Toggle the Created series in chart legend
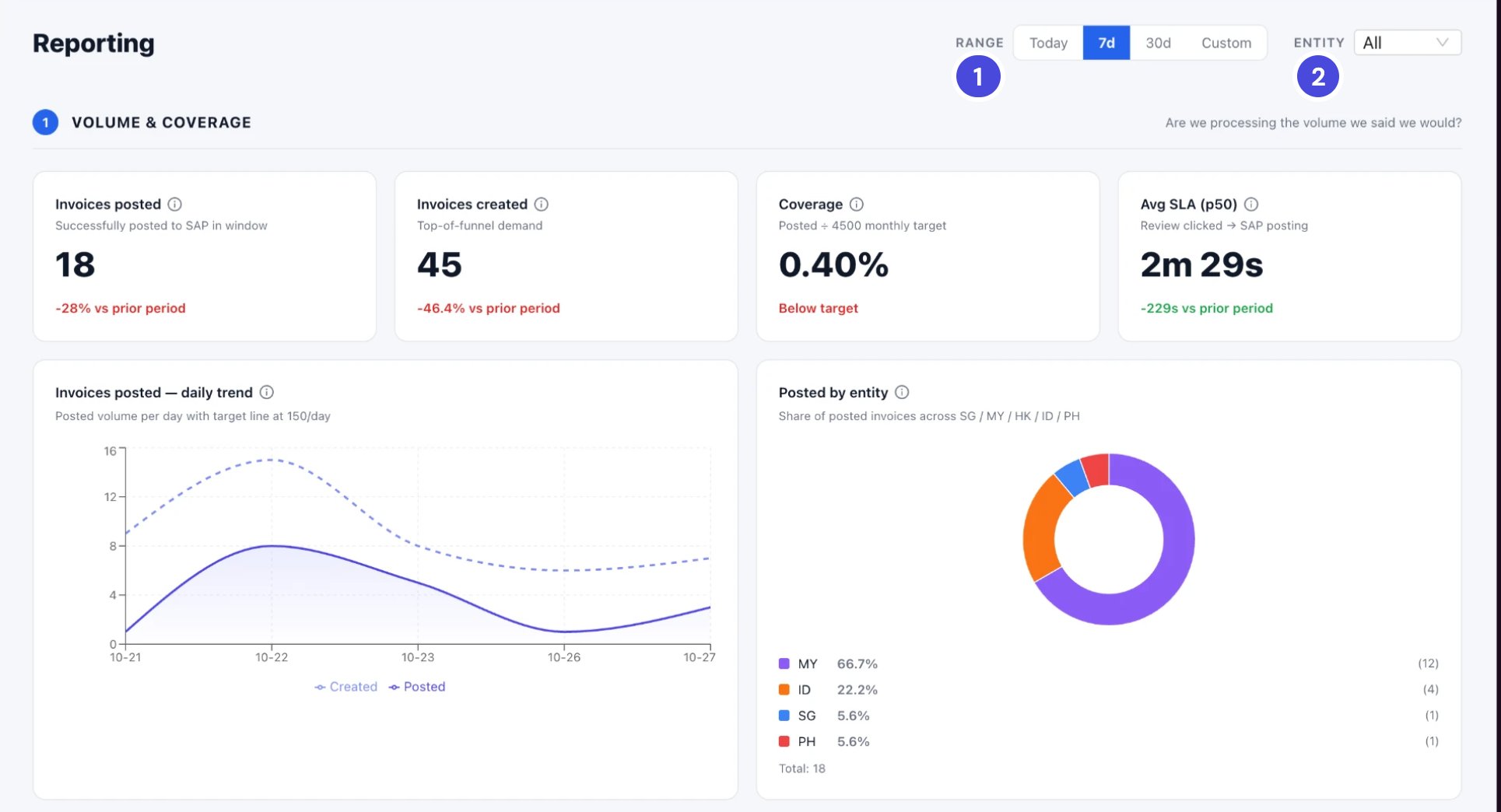The height and width of the screenshot is (812, 1501). (346, 687)
